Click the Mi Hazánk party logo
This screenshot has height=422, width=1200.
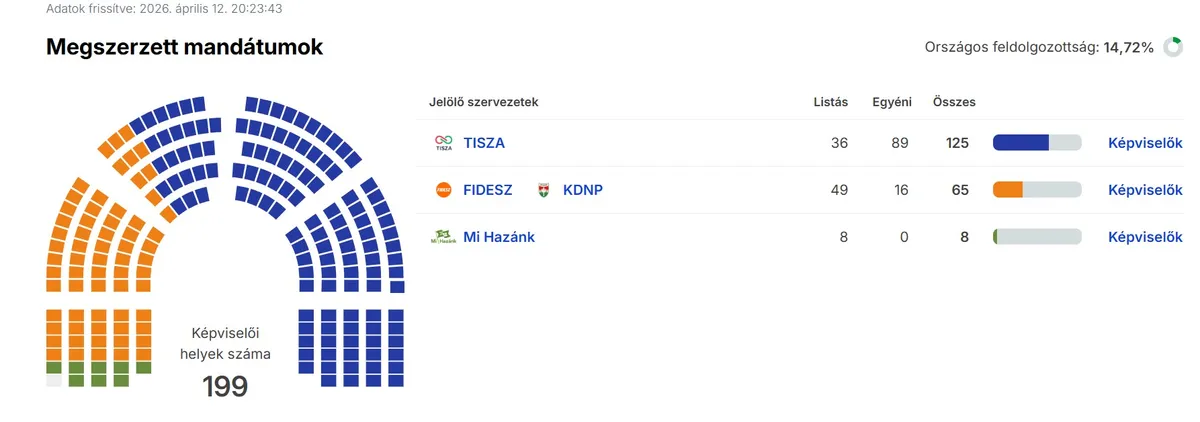tap(443, 237)
